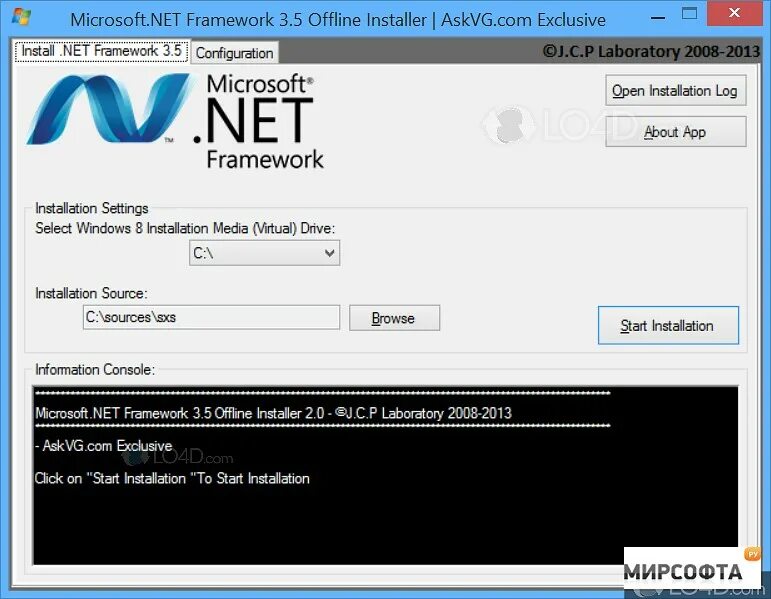The width and height of the screenshot is (771, 599).
Task: Open the Installation Log
Action: 676,90
